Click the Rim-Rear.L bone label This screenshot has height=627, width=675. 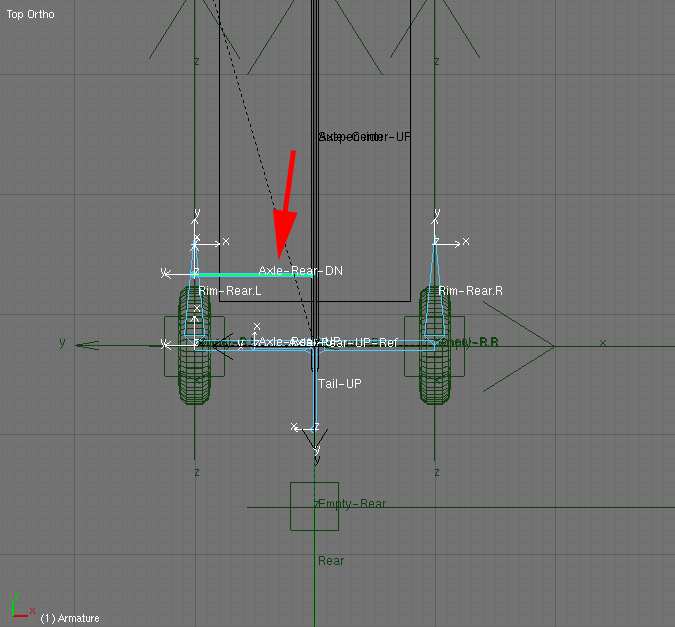point(230,291)
